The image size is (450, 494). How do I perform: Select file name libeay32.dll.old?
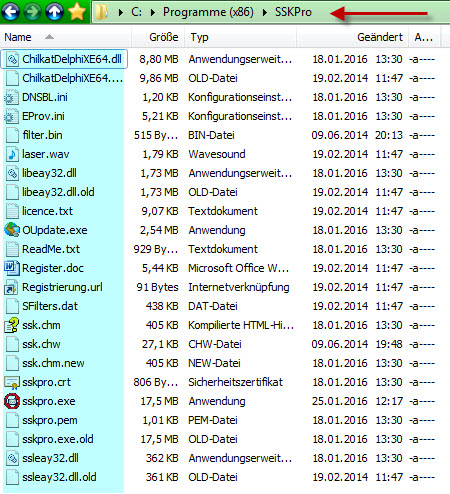(58, 192)
